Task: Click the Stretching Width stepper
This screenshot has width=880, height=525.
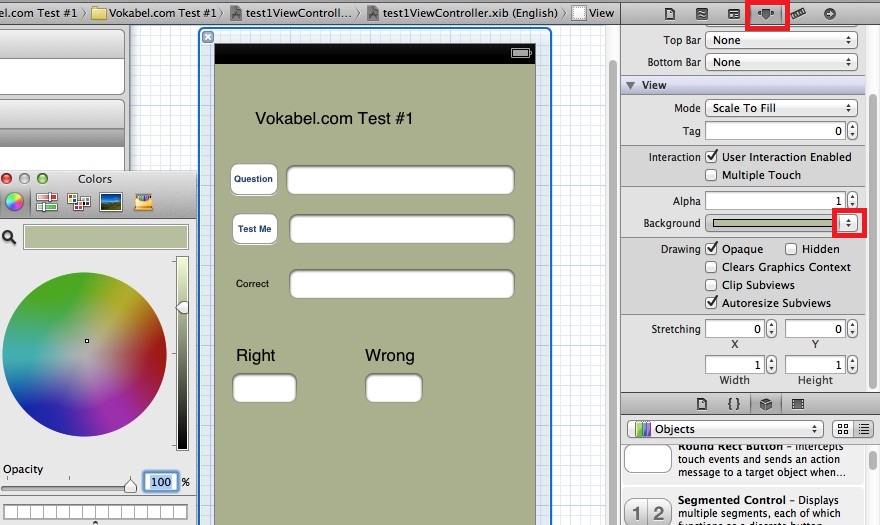Action: (771, 364)
